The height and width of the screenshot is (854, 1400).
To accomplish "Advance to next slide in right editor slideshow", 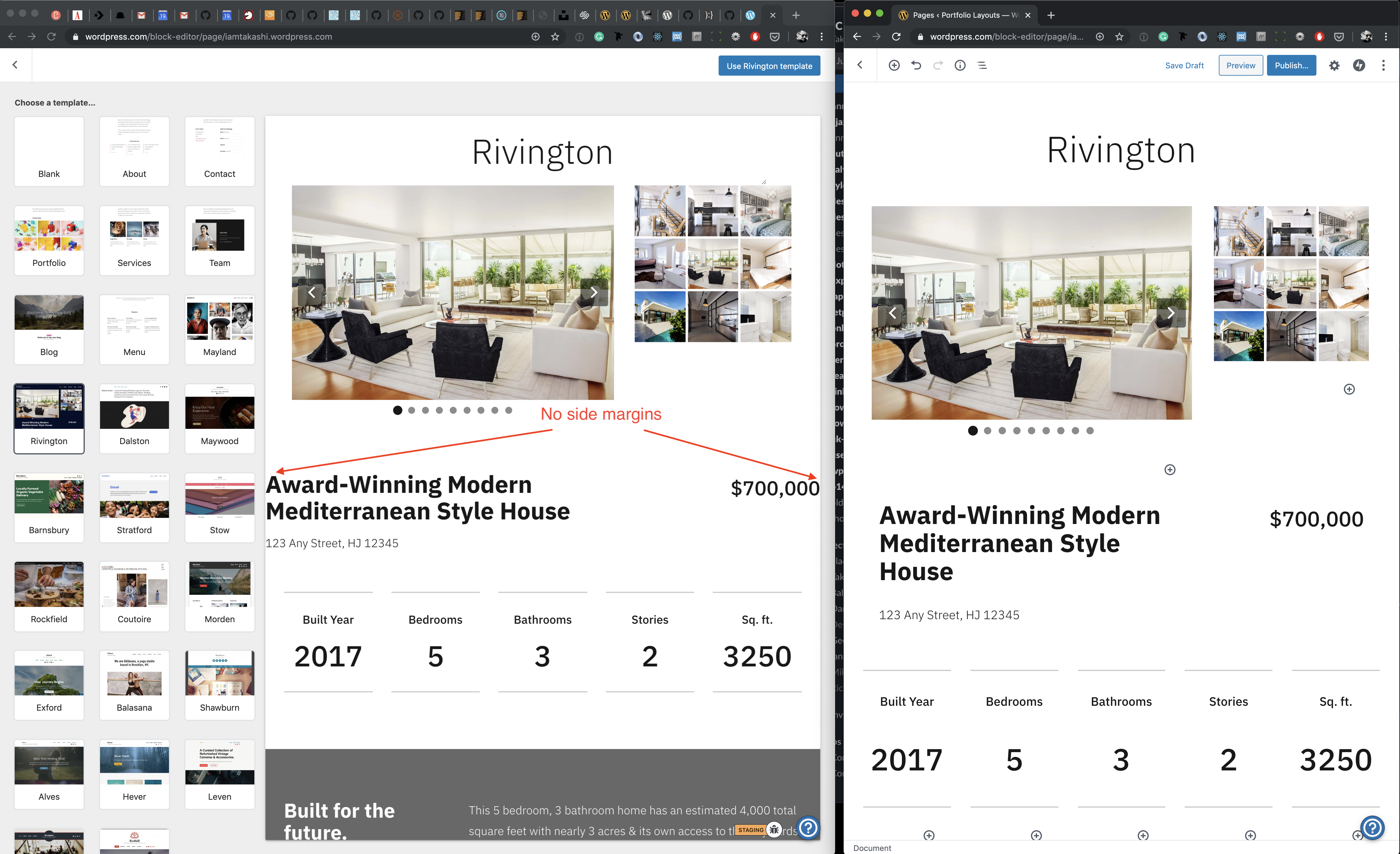I will pyautogui.click(x=1171, y=313).
